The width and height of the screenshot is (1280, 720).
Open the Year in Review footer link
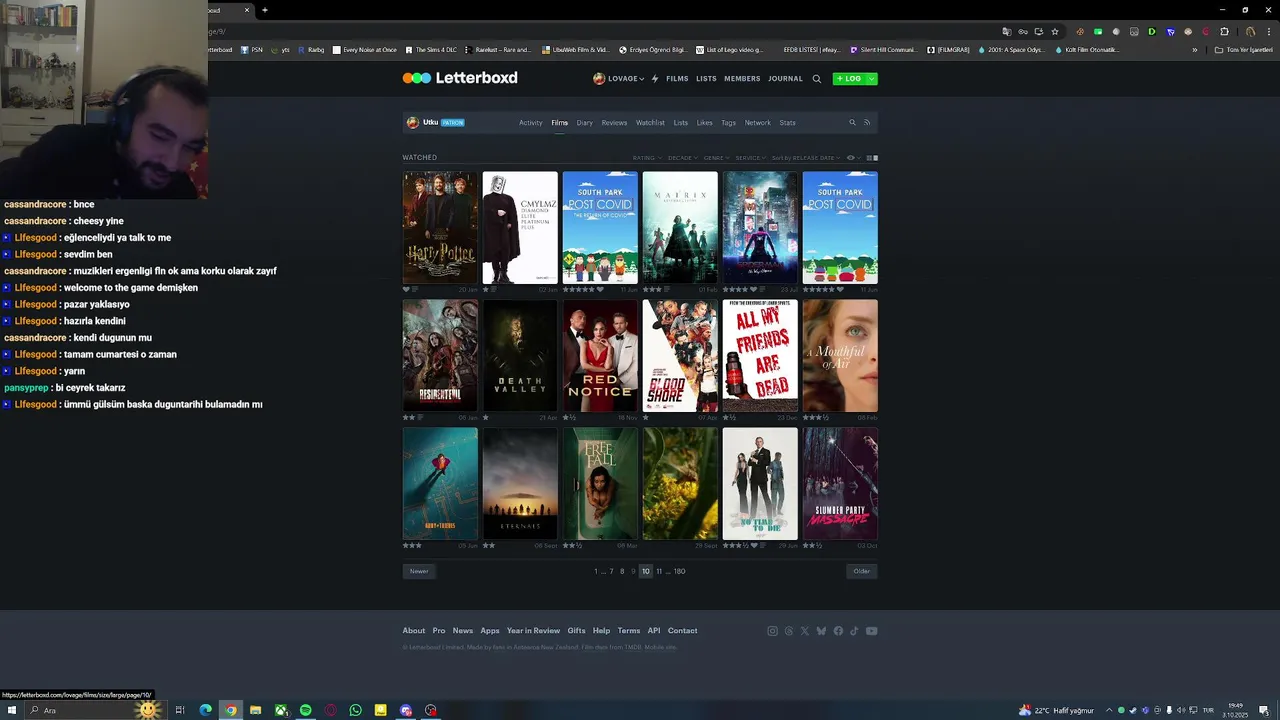click(533, 631)
